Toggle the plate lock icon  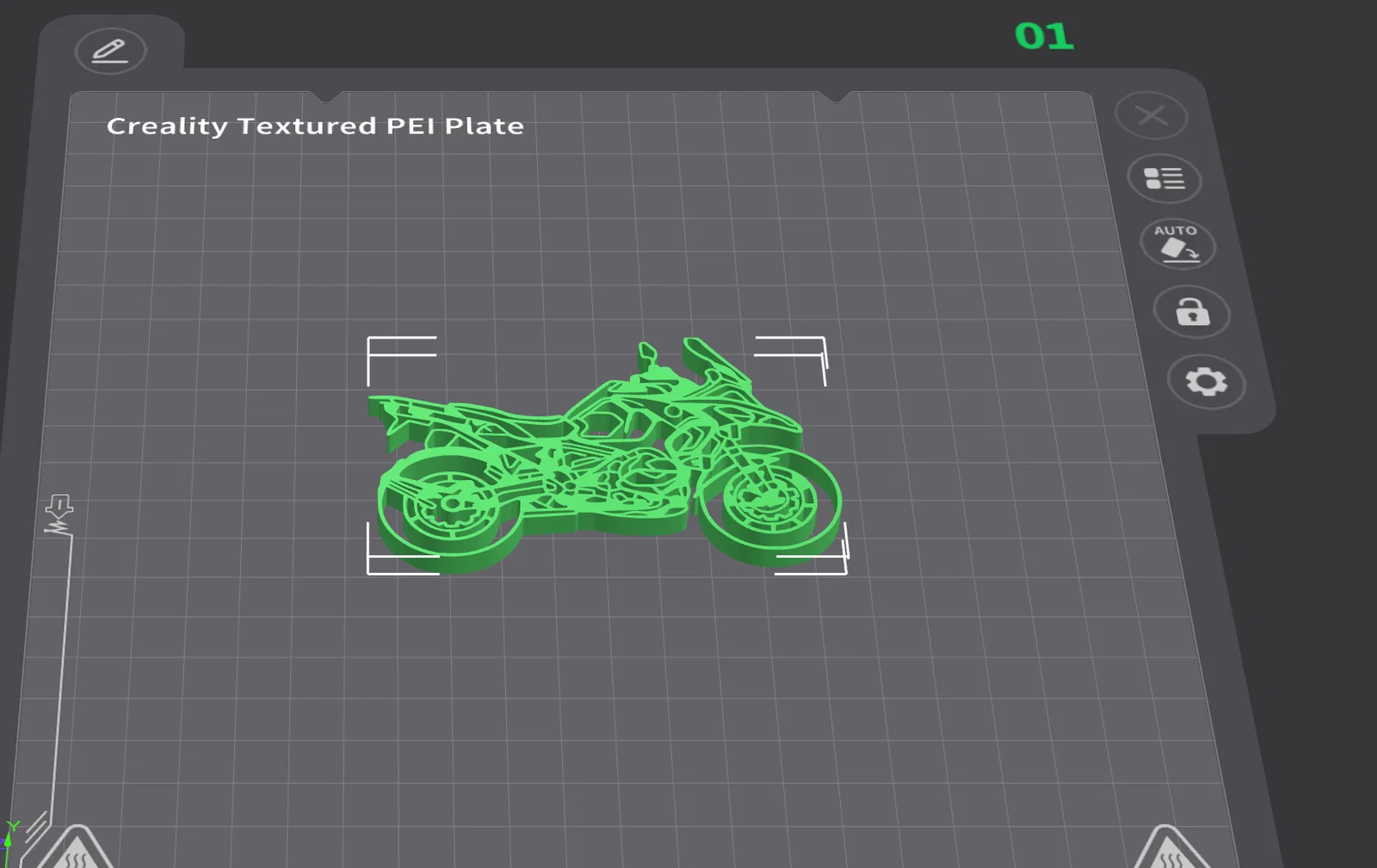coord(1192,311)
